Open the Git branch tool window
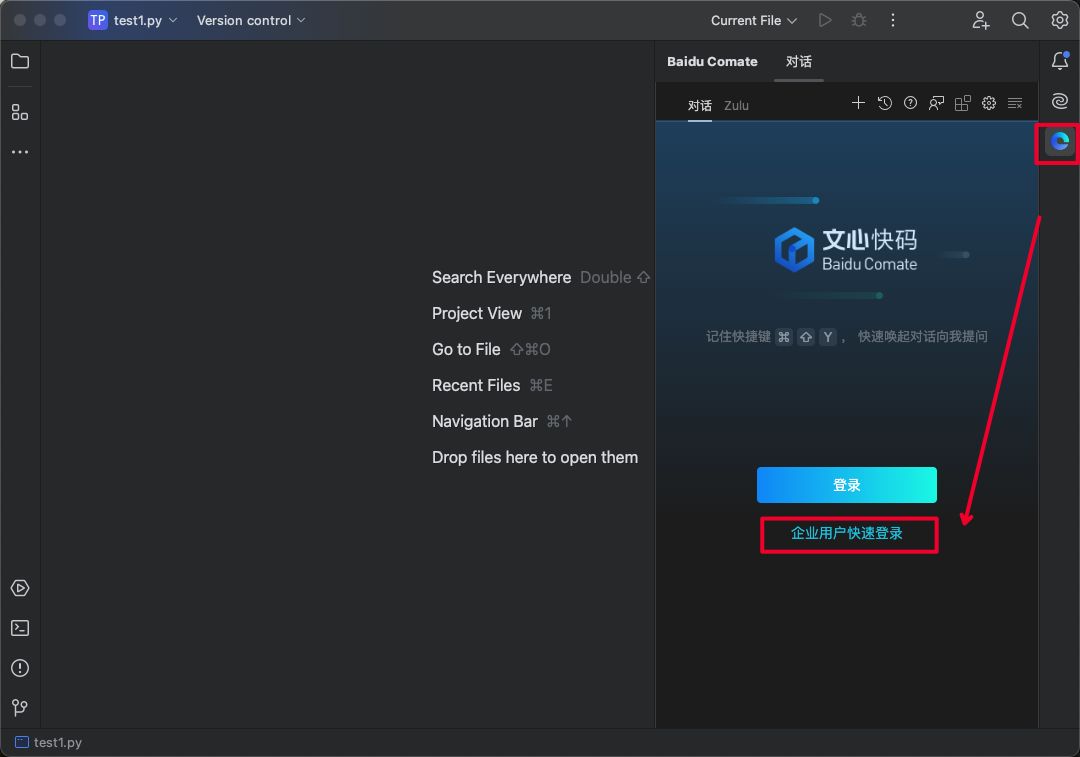Screen dimensions: 1080x757 [x=20, y=707]
